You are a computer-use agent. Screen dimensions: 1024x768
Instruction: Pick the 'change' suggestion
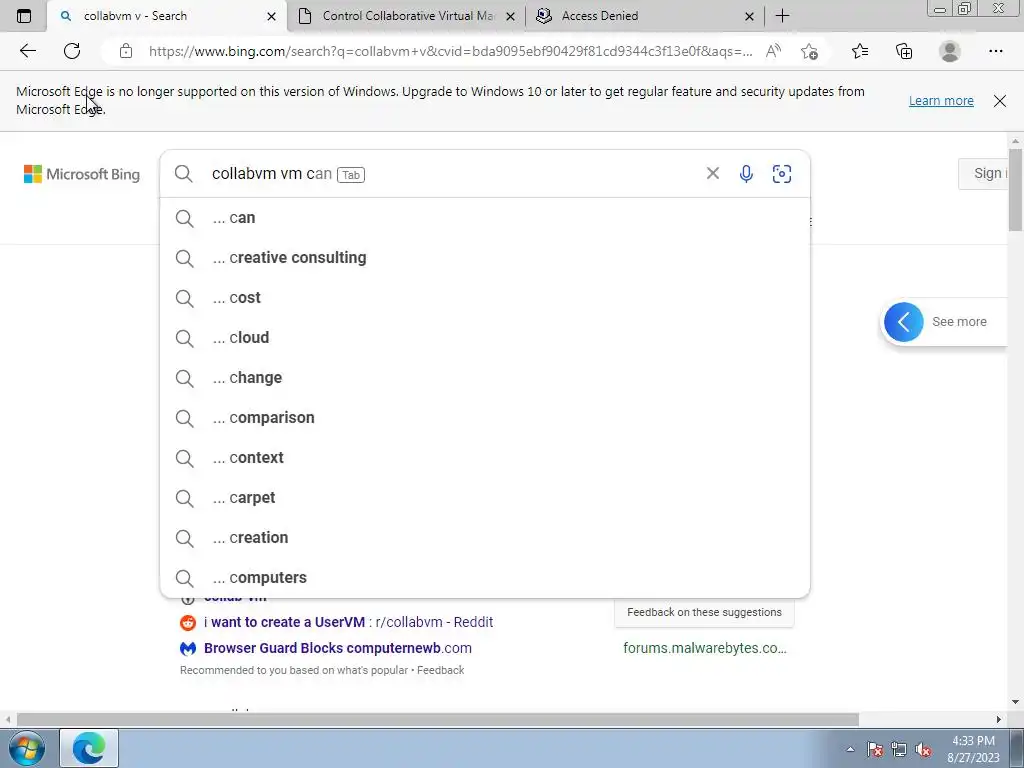pos(485,377)
